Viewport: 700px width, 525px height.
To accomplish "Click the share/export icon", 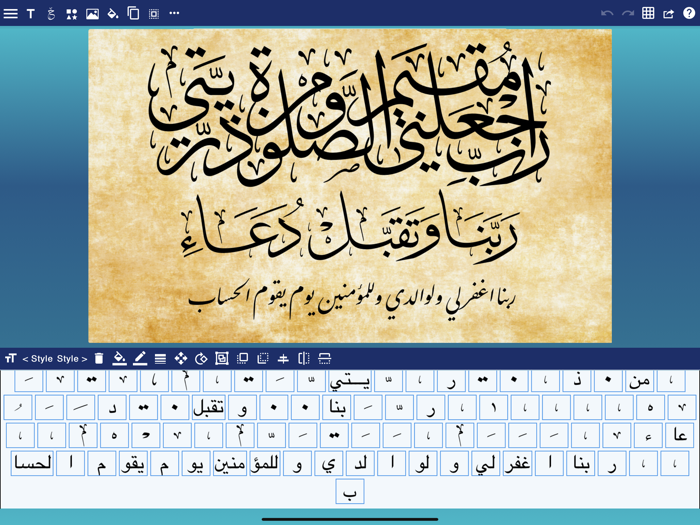I will (669, 13).
